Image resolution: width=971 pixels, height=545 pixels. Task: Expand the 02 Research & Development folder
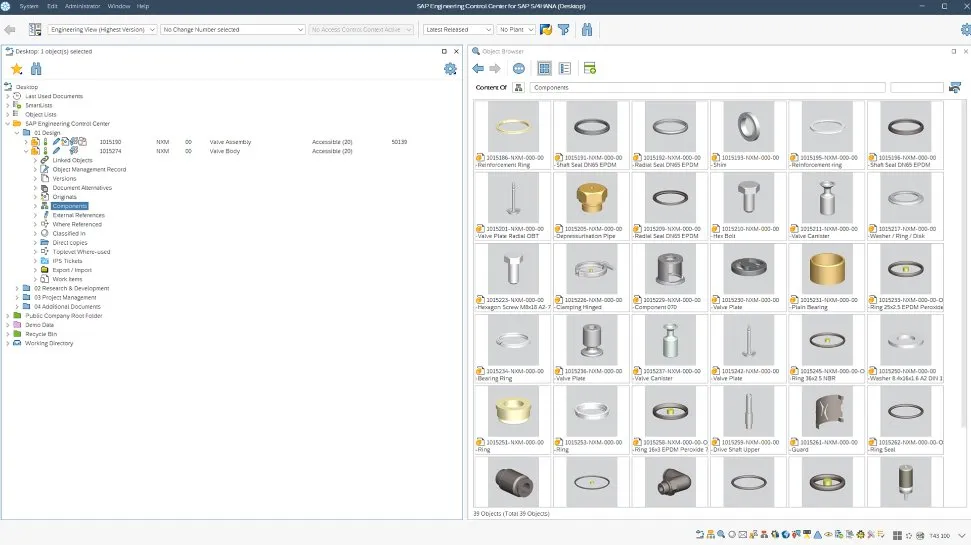pyautogui.click(x=19, y=288)
